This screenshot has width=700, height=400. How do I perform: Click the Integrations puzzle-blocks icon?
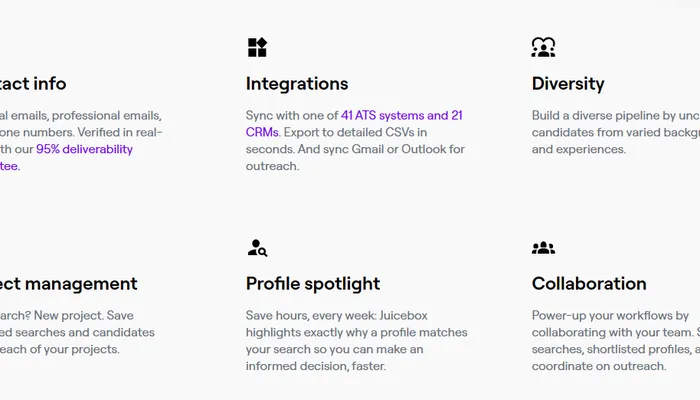[257, 47]
